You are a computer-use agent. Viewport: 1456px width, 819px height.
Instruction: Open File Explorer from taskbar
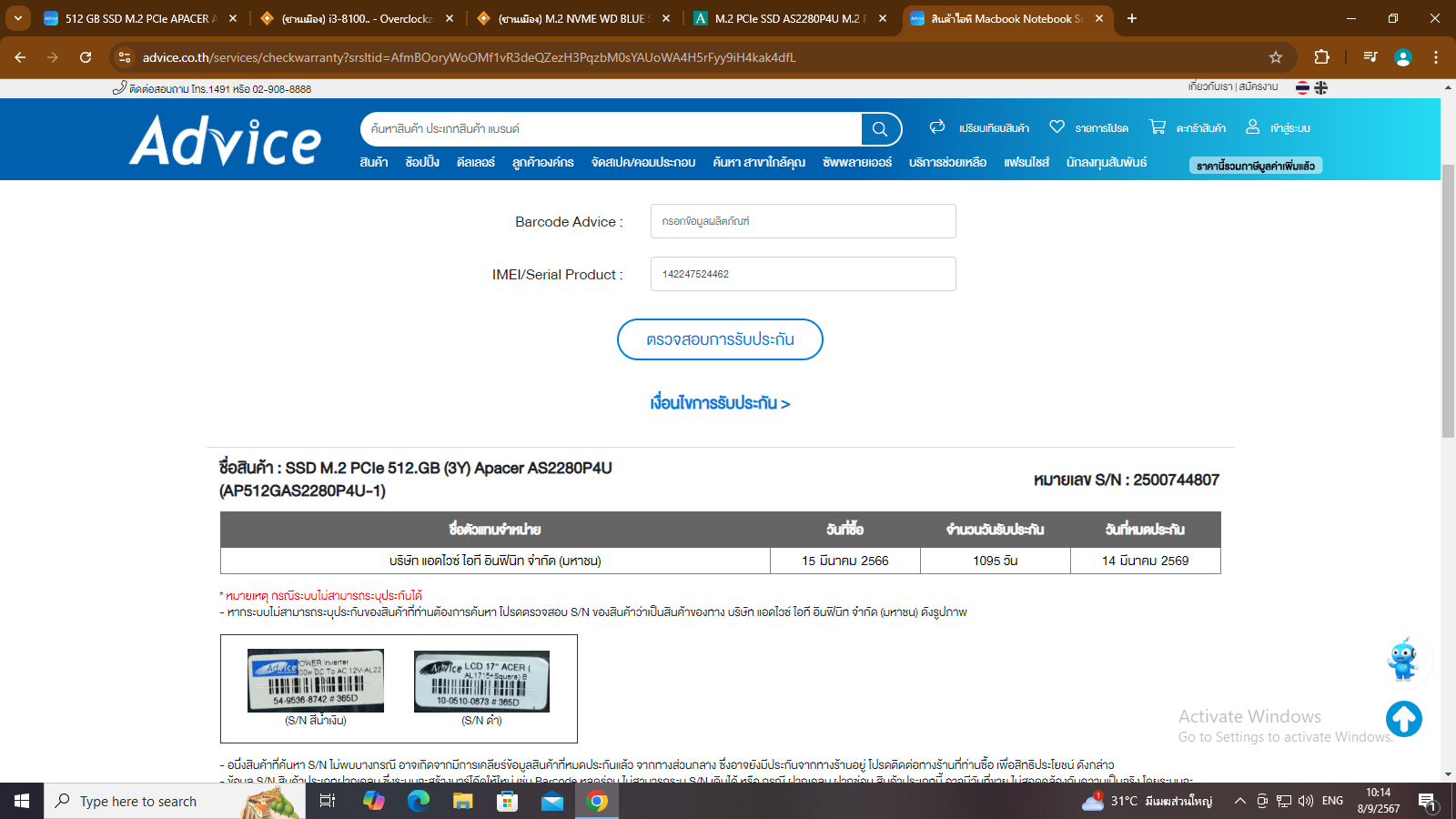(x=463, y=801)
